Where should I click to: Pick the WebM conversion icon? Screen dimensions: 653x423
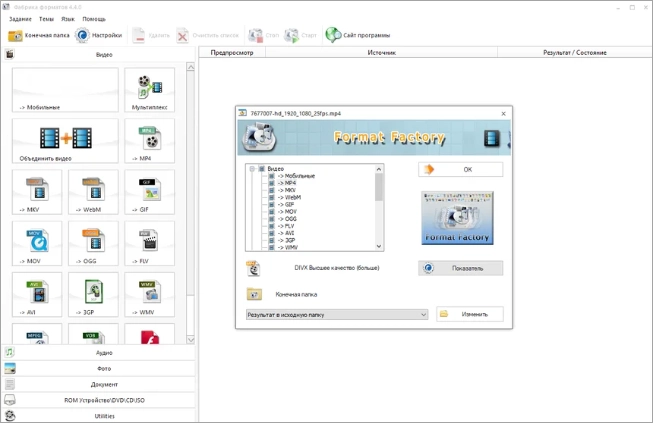(93, 191)
